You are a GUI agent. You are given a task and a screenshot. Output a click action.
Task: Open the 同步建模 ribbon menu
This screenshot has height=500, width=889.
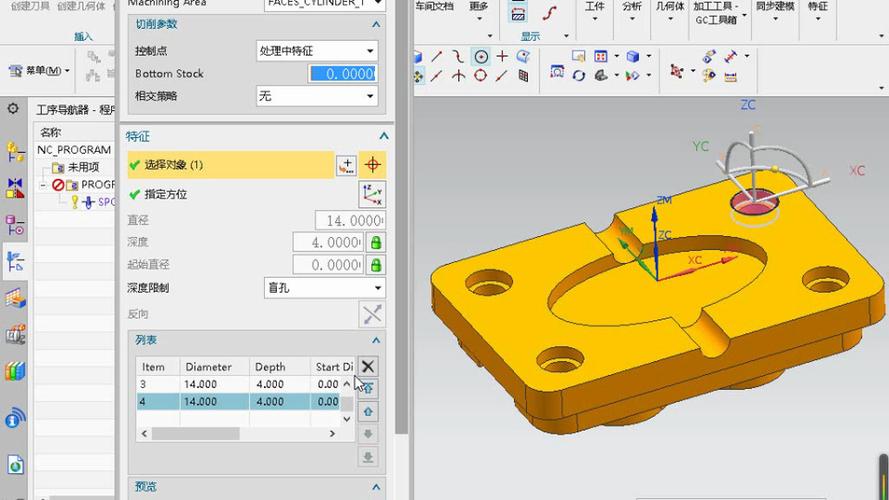click(775, 11)
